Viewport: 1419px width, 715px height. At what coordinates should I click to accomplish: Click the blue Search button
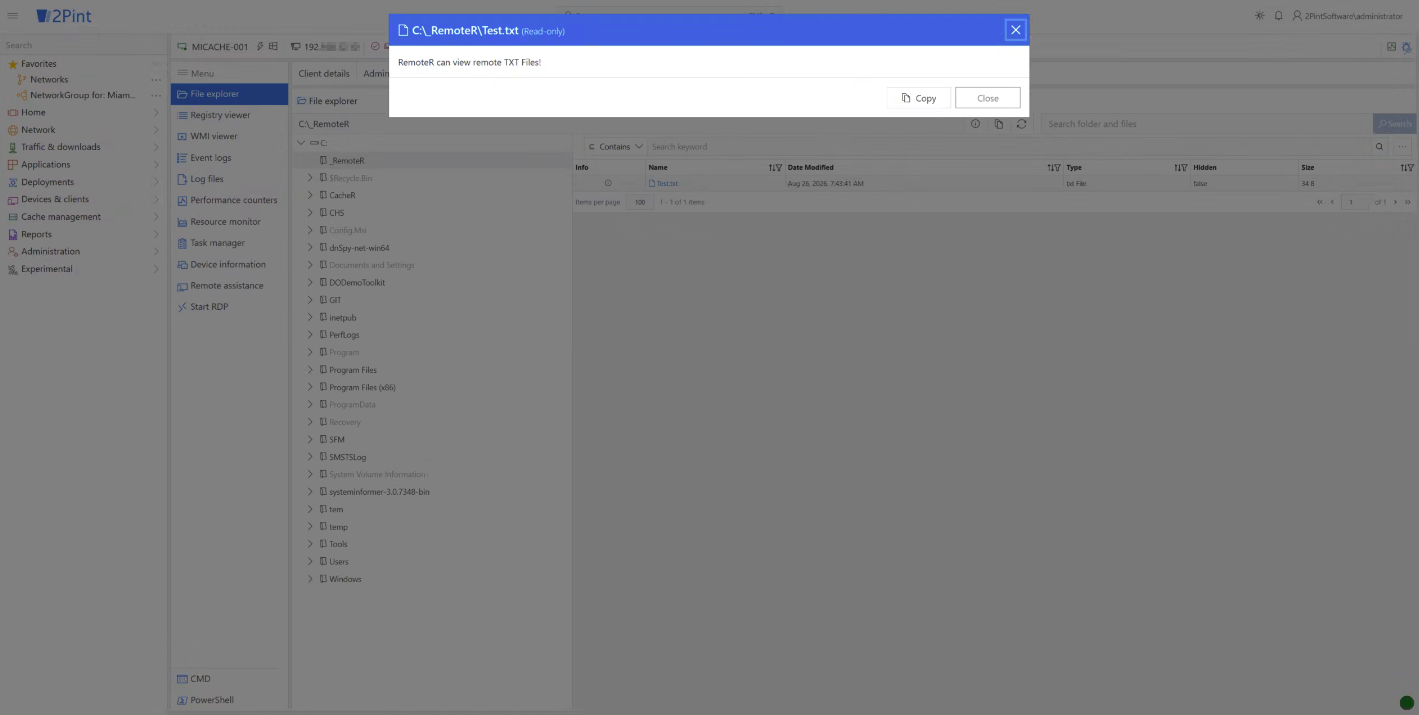pyautogui.click(x=1394, y=124)
